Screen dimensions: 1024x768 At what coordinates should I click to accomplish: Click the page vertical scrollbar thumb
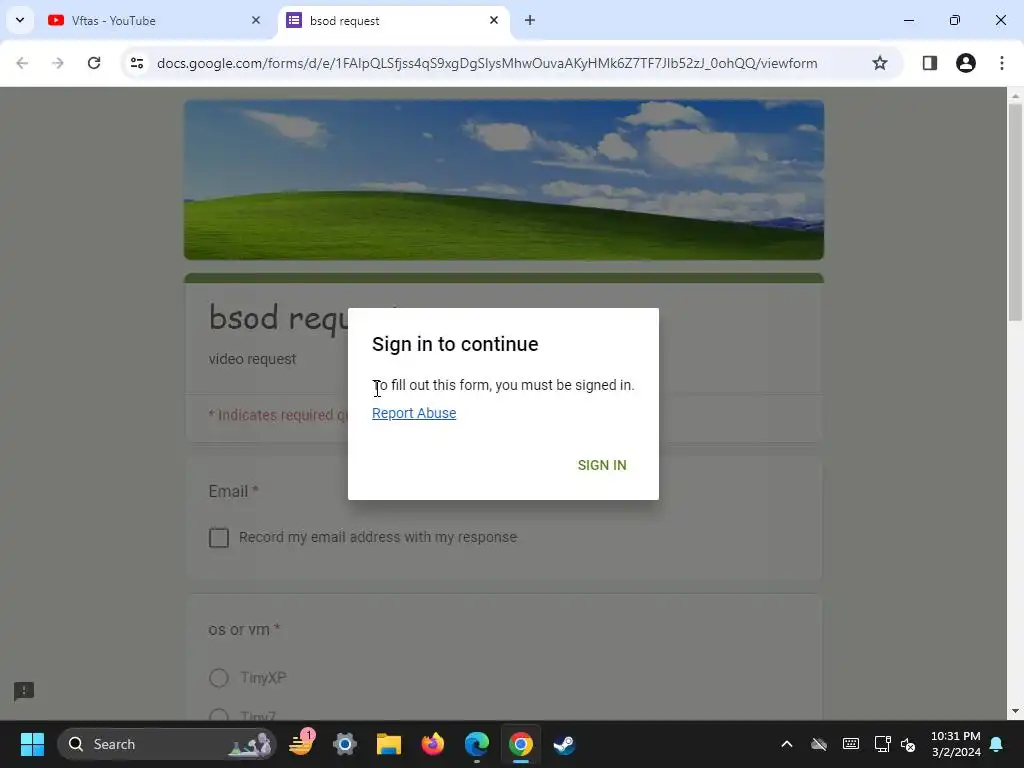1015,212
